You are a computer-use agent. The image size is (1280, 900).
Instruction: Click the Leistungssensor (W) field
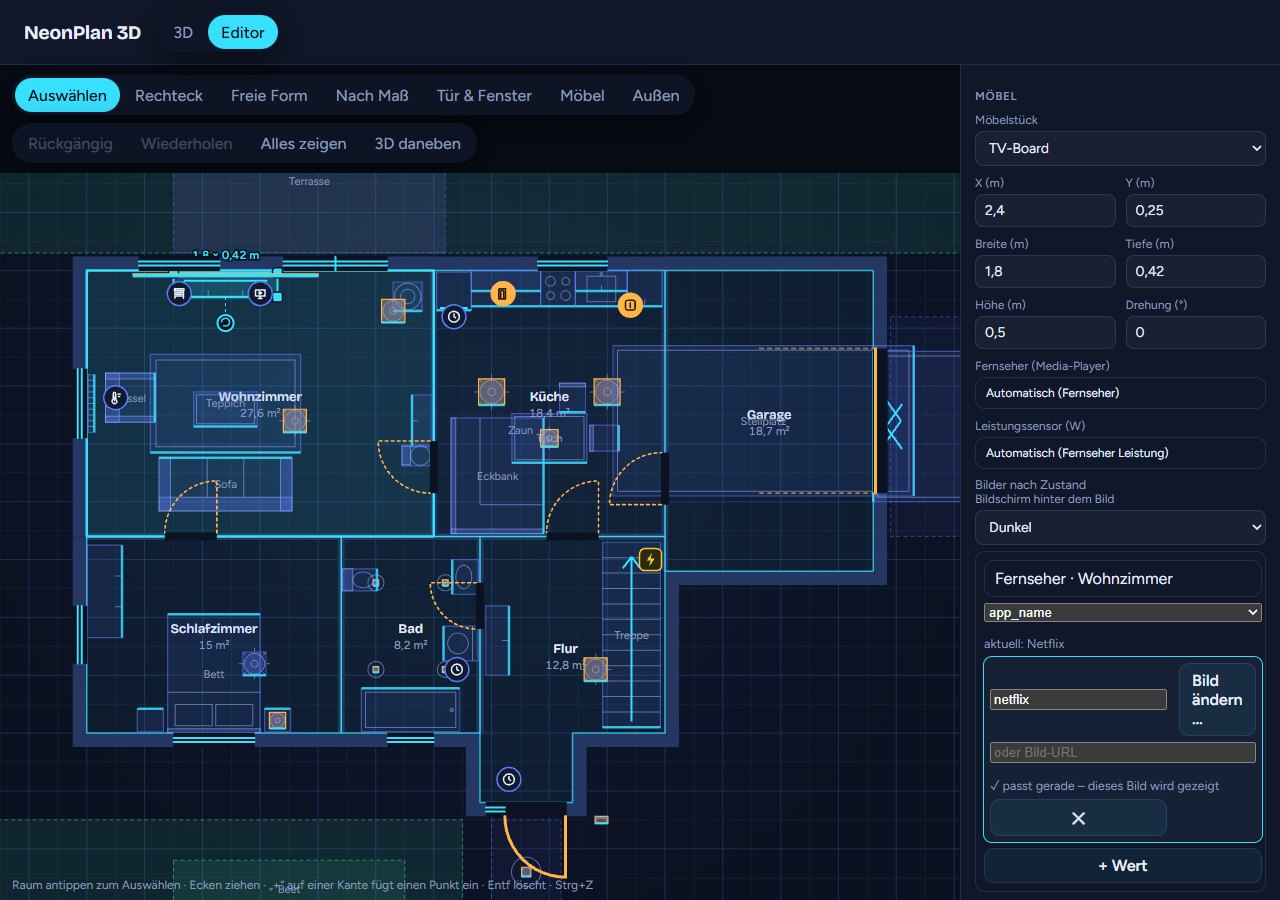click(1120, 453)
